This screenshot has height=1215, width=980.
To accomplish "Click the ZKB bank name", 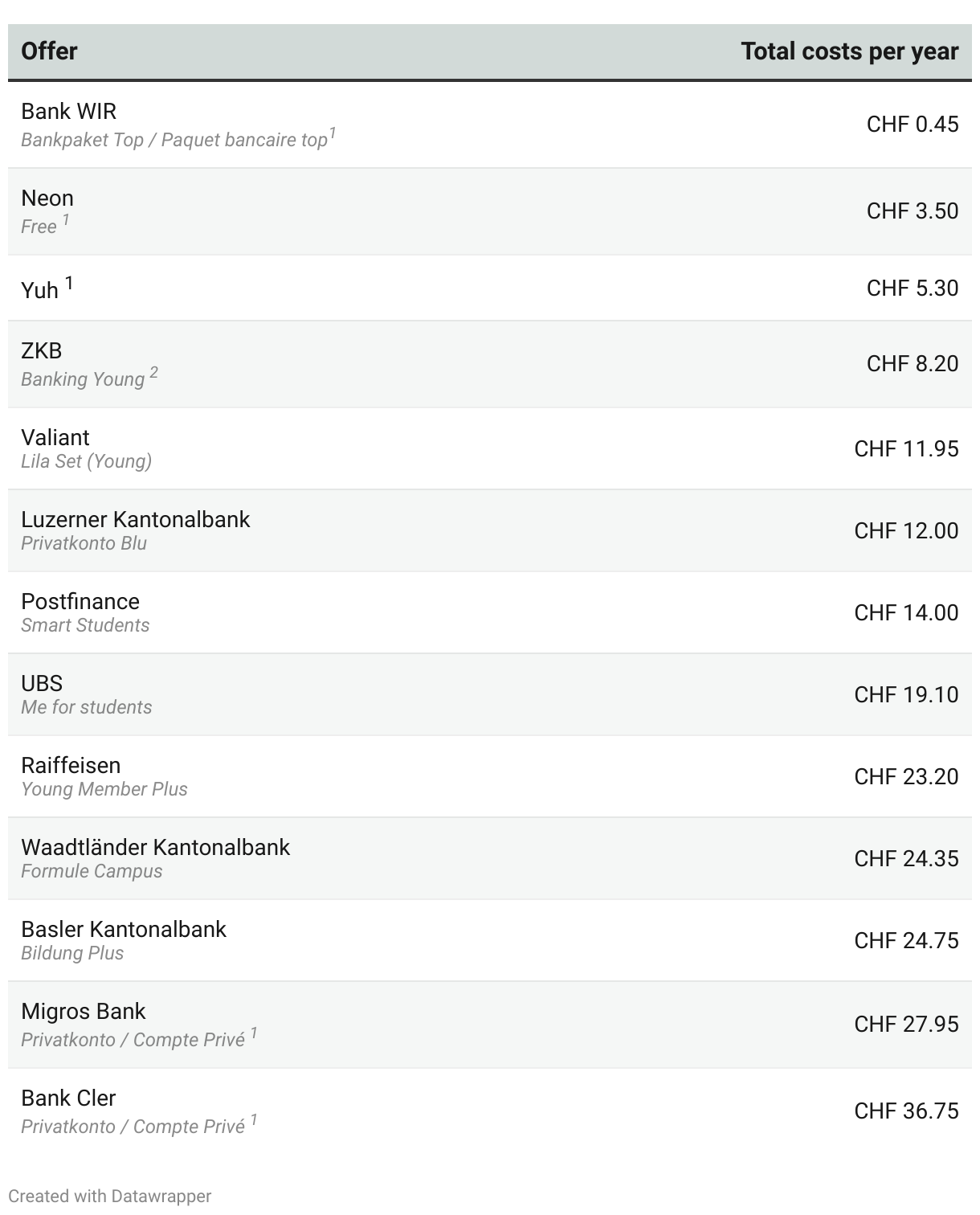I will (x=42, y=350).
